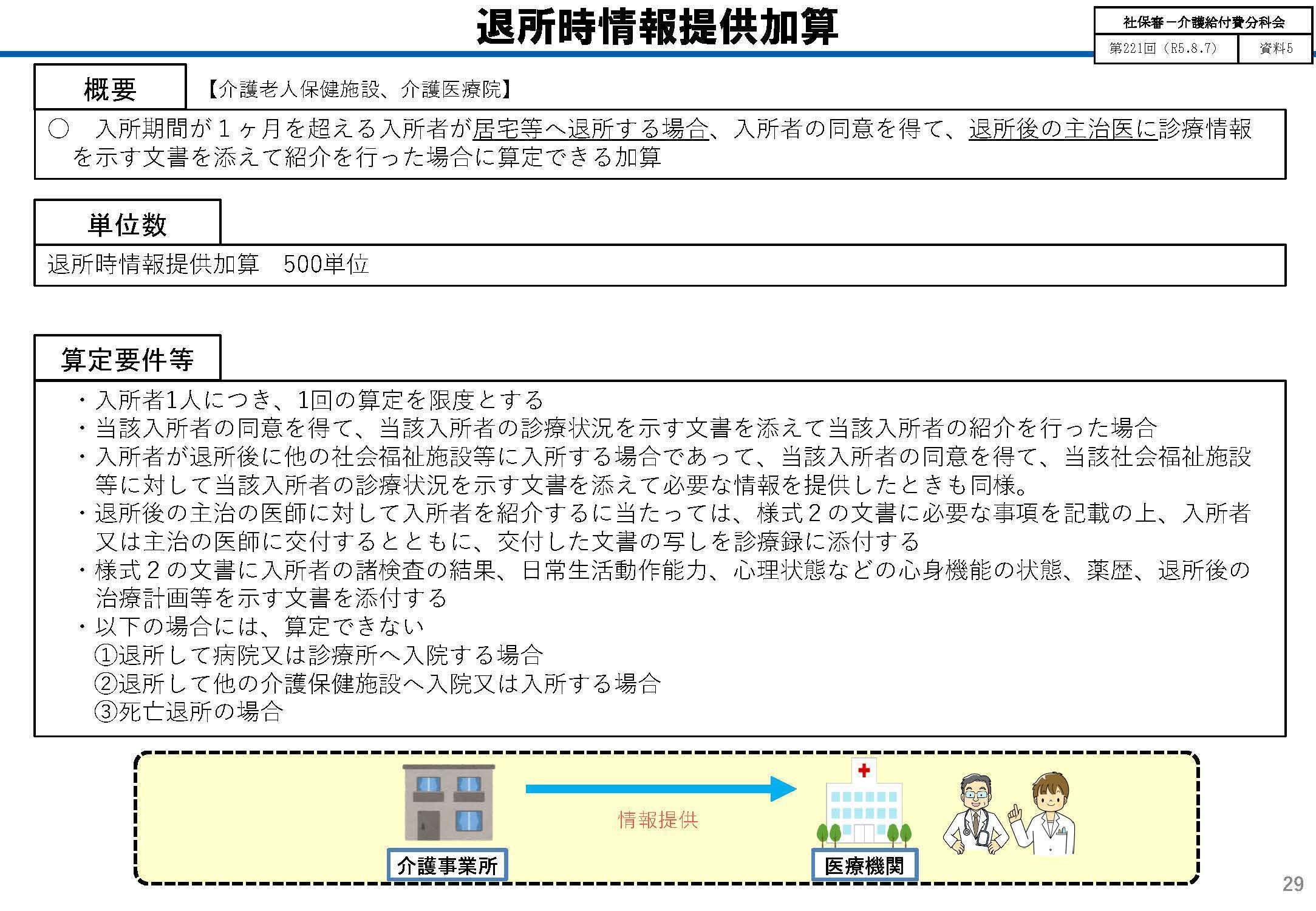Click the 単位数 heading box
Image resolution: width=1316 pixels, height=911 pixels.
pos(128,222)
